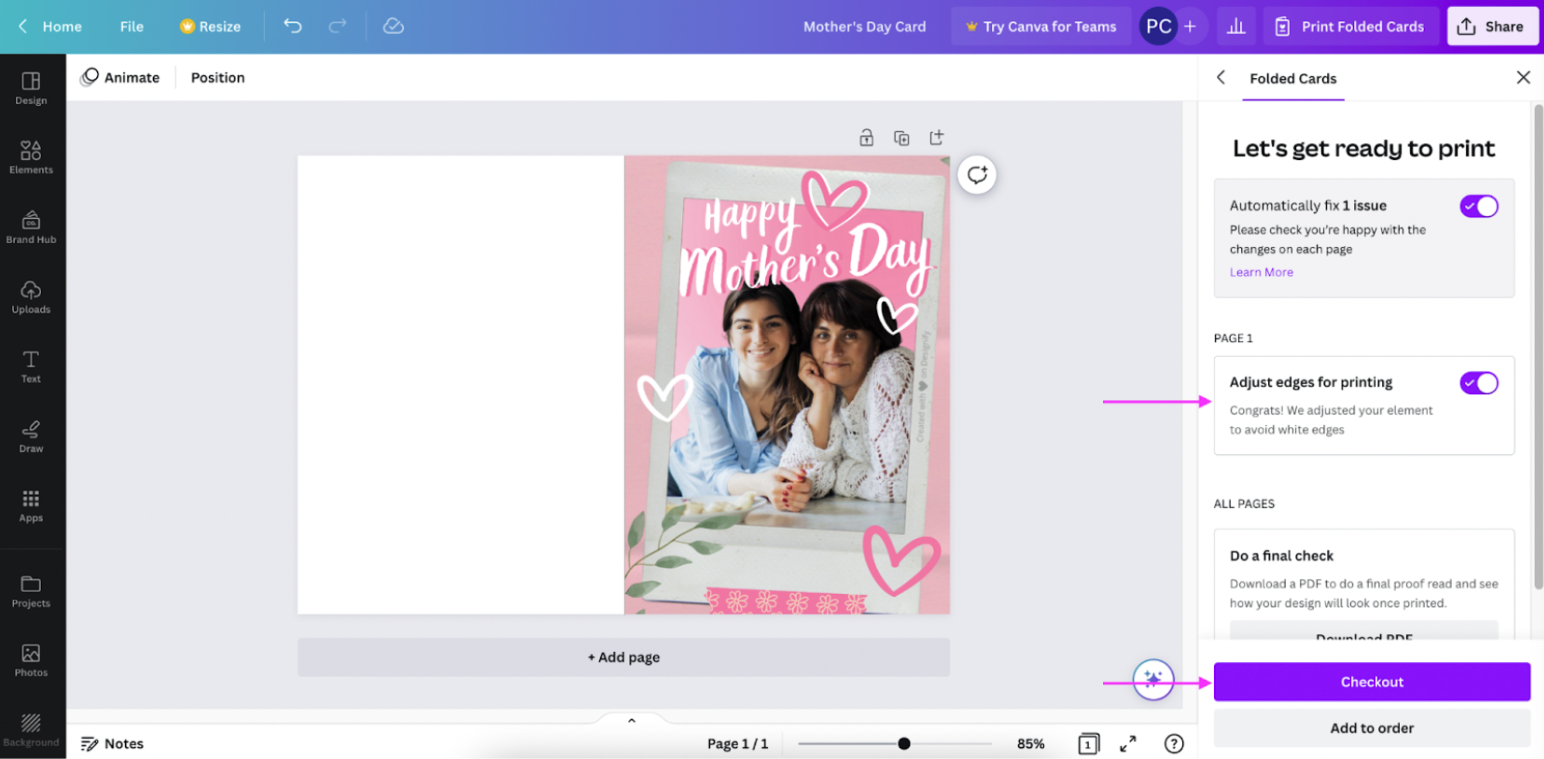This screenshot has height=759, width=1544.
Task: Open the Resize option
Action: point(210,26)
